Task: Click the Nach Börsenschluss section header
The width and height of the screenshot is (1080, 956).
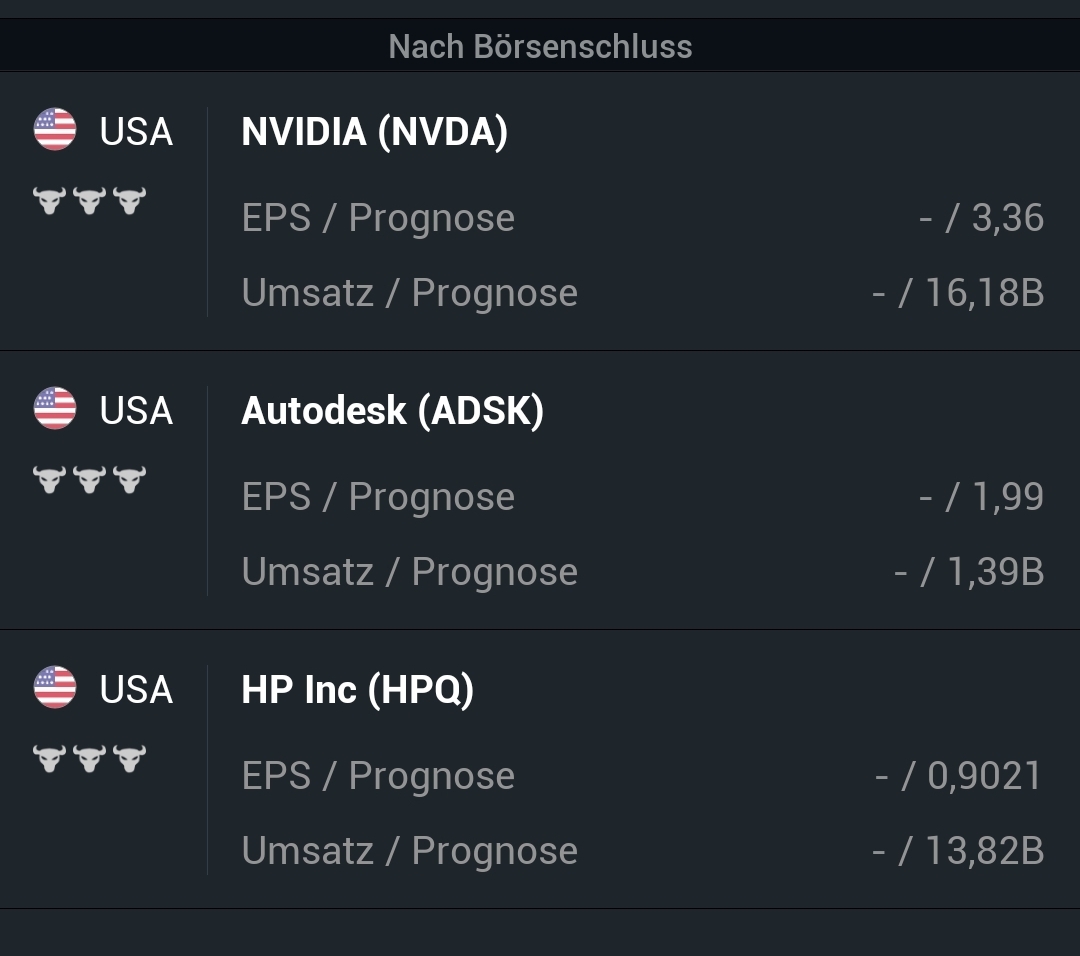Action: (540, 46)
